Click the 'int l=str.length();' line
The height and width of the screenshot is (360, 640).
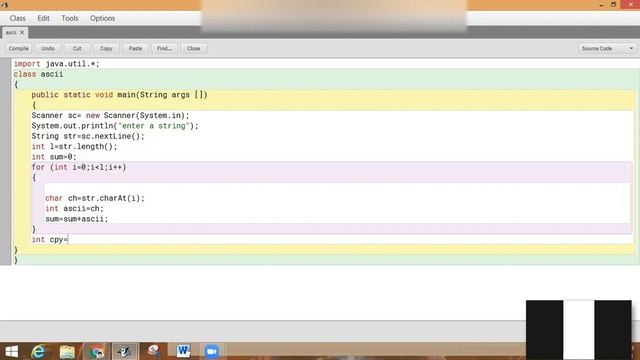(74, 147)
